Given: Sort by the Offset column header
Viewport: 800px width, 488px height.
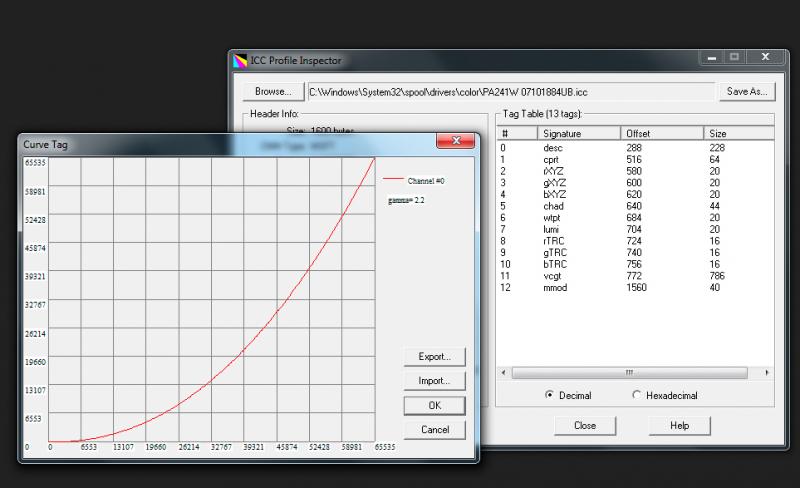Looking at the screenshot, I should pyautogui.click(x=662, y=133).
